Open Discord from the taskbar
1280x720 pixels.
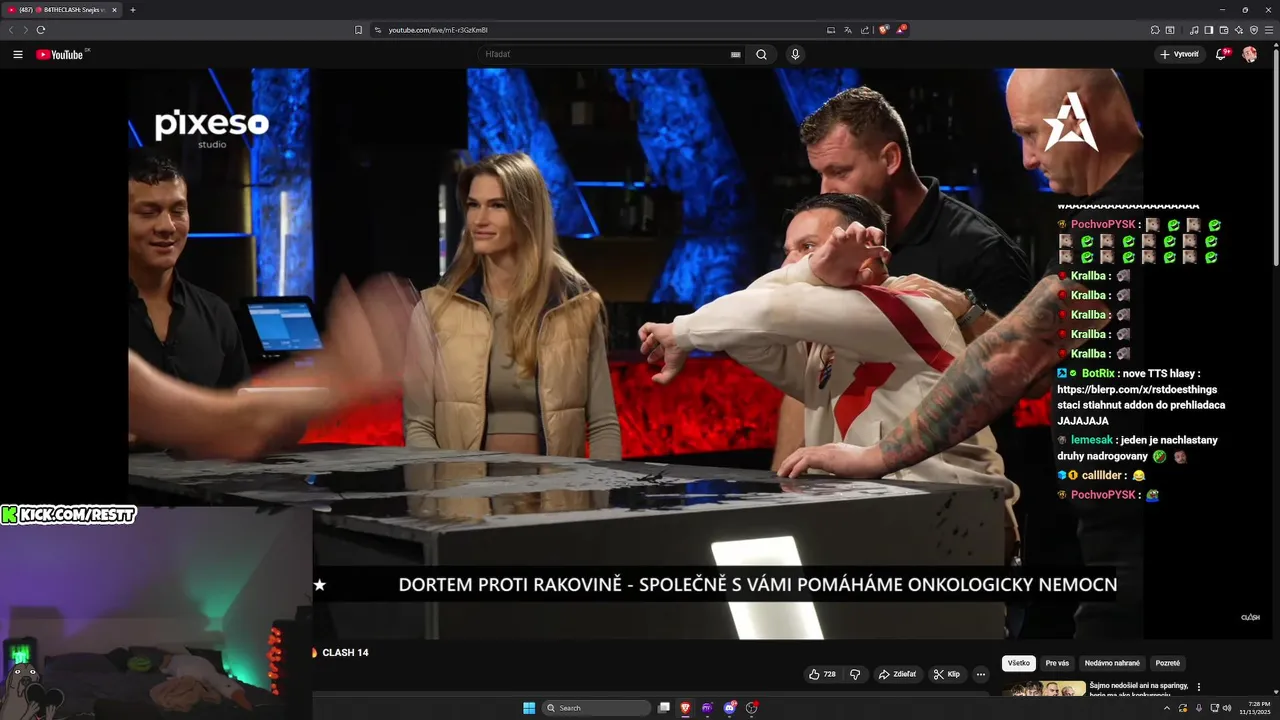click(729, 708)
